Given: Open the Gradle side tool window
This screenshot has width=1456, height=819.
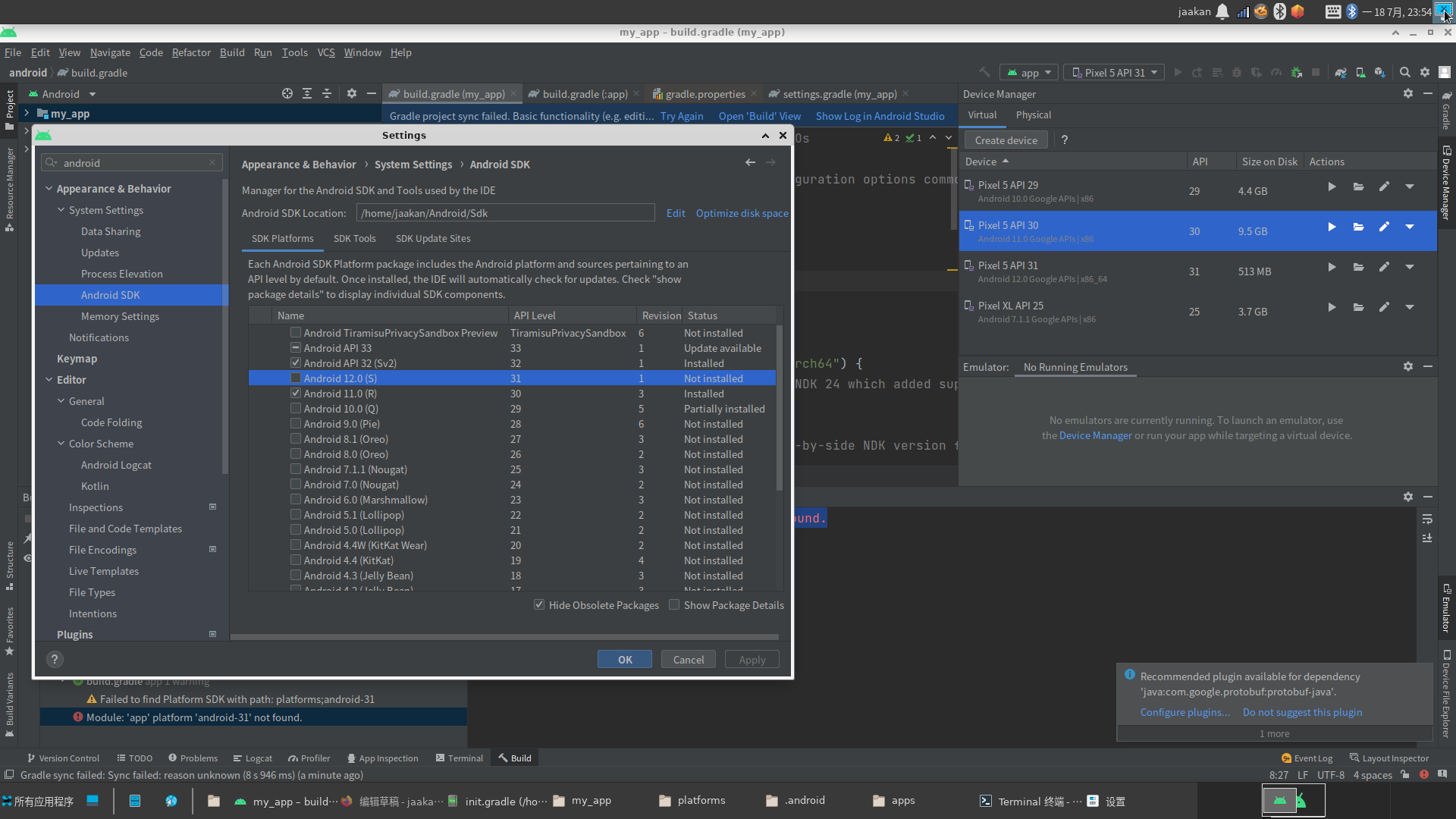Looking at the screenshot, I should 1446,111.
